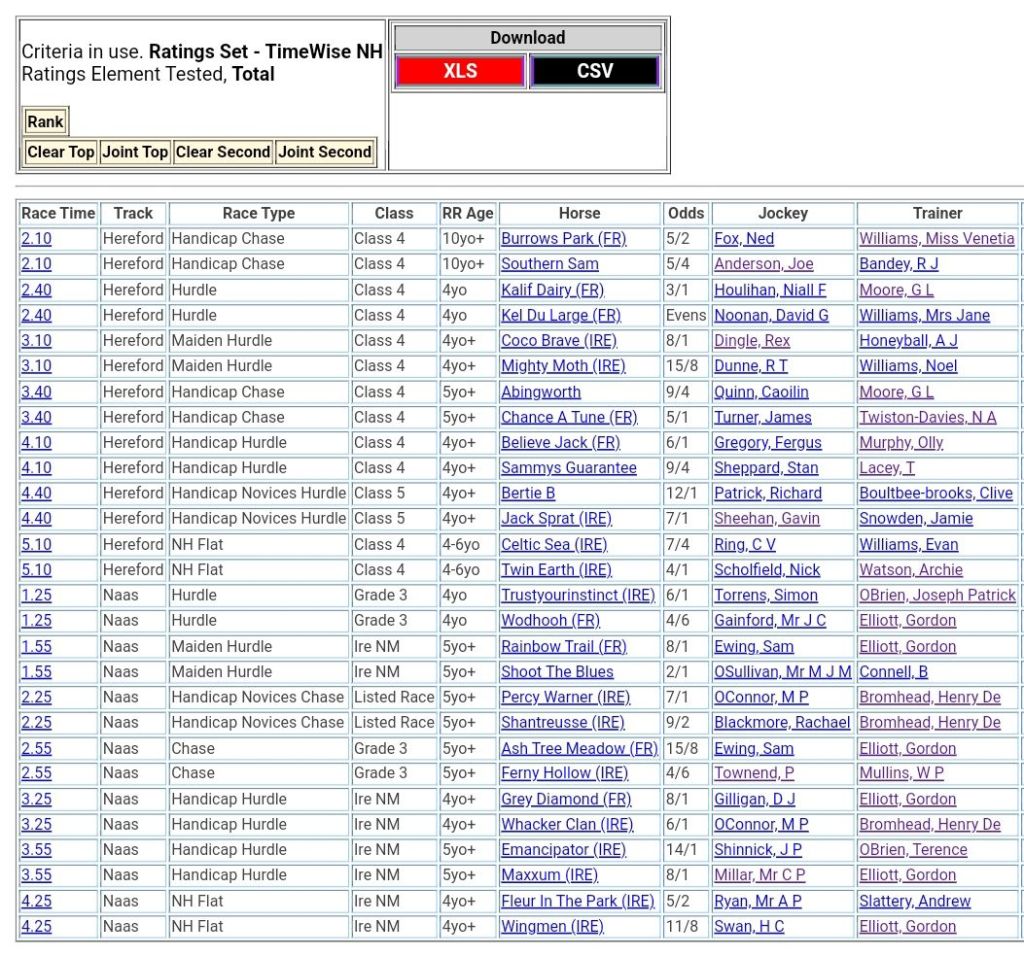Download the ratings as CSV
The height and width of the screenshot is (956, 1024).
pos(594,71)
